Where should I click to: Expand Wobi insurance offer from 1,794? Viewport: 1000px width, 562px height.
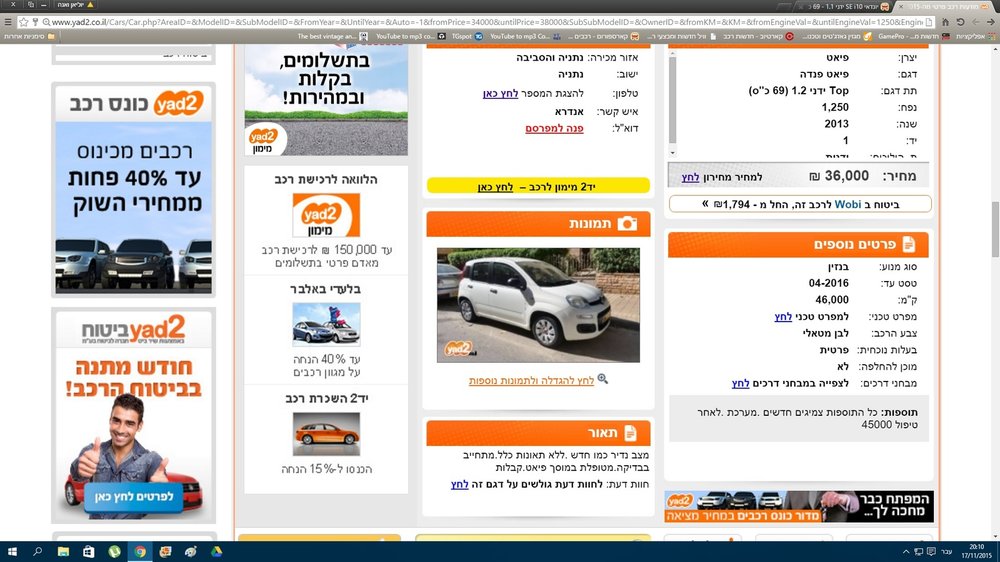point(800,204)
